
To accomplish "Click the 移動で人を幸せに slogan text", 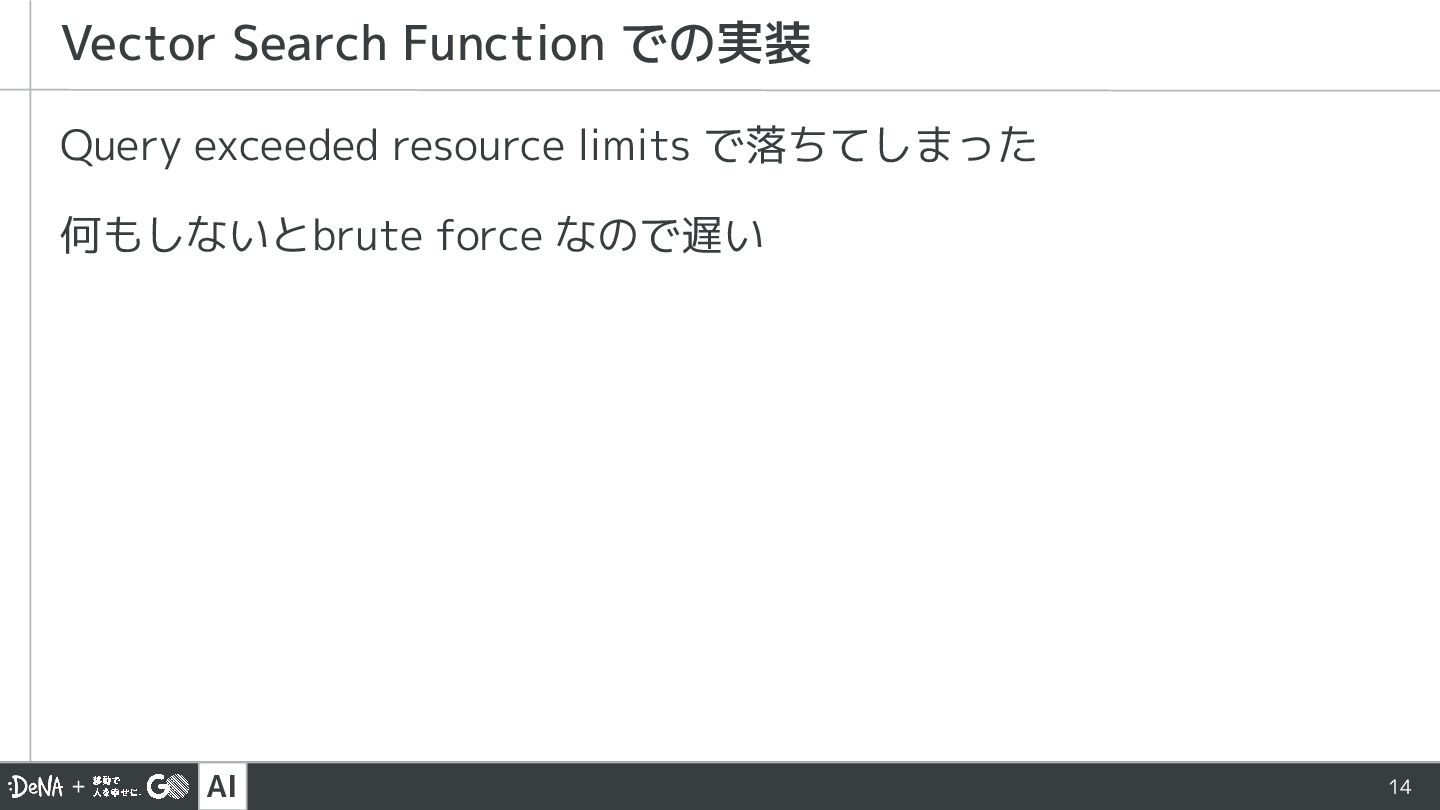I will coord(116,787).
